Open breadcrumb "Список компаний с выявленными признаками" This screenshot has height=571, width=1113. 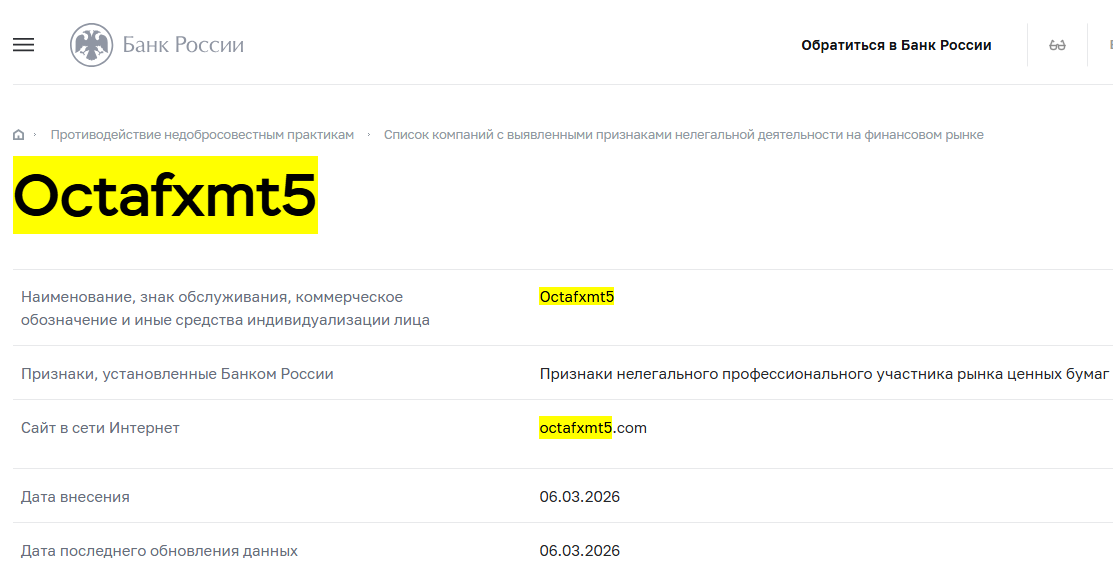pos(683,135)
